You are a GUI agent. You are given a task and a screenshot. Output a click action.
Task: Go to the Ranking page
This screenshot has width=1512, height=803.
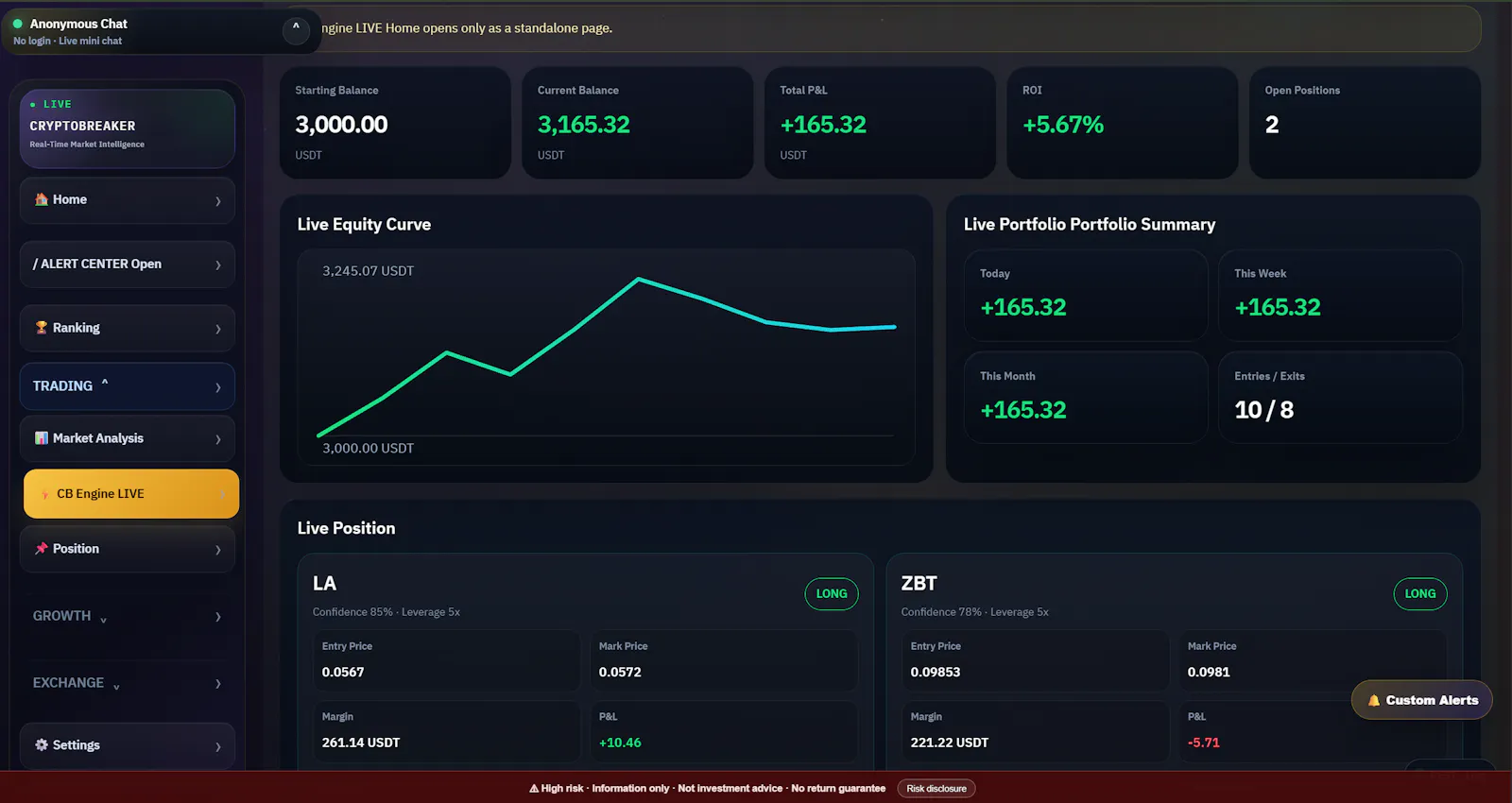[x=128, y=328]
